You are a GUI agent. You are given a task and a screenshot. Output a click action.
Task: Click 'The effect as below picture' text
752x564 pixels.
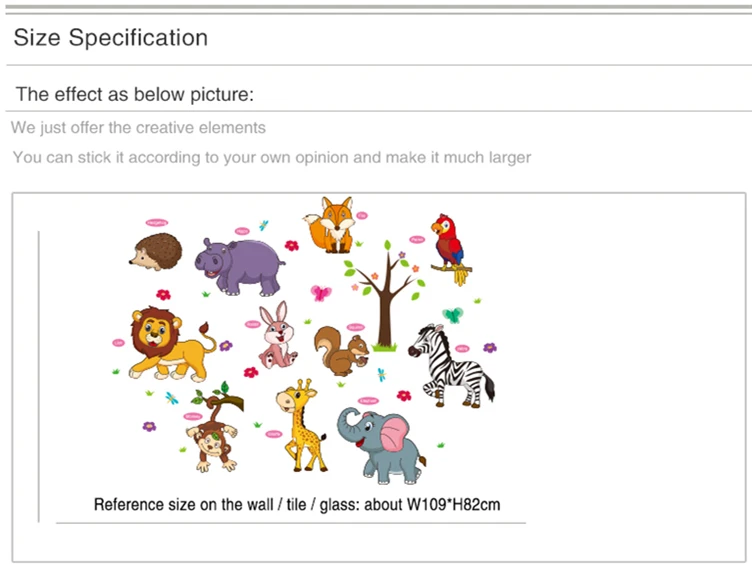(135, 94)
